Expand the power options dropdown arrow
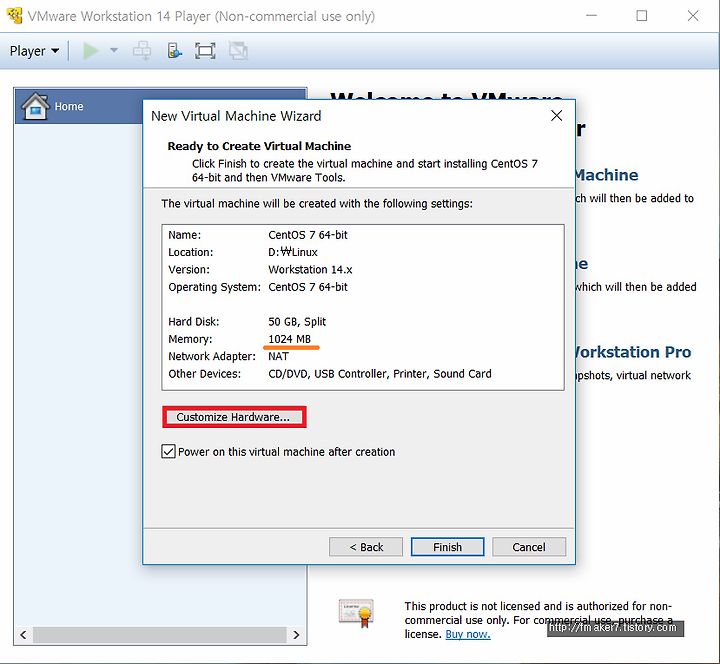 114,51
